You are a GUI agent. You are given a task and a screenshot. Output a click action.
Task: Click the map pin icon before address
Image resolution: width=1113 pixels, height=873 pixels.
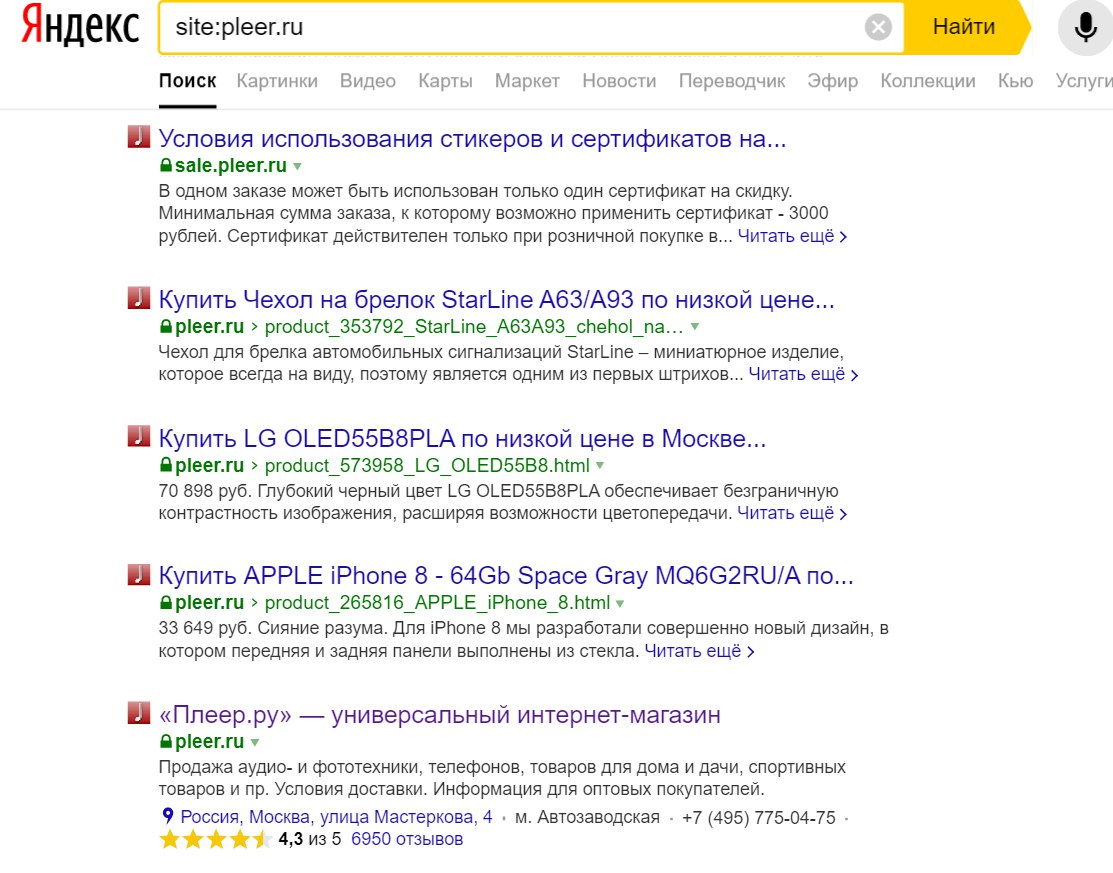tap(168, 816)
